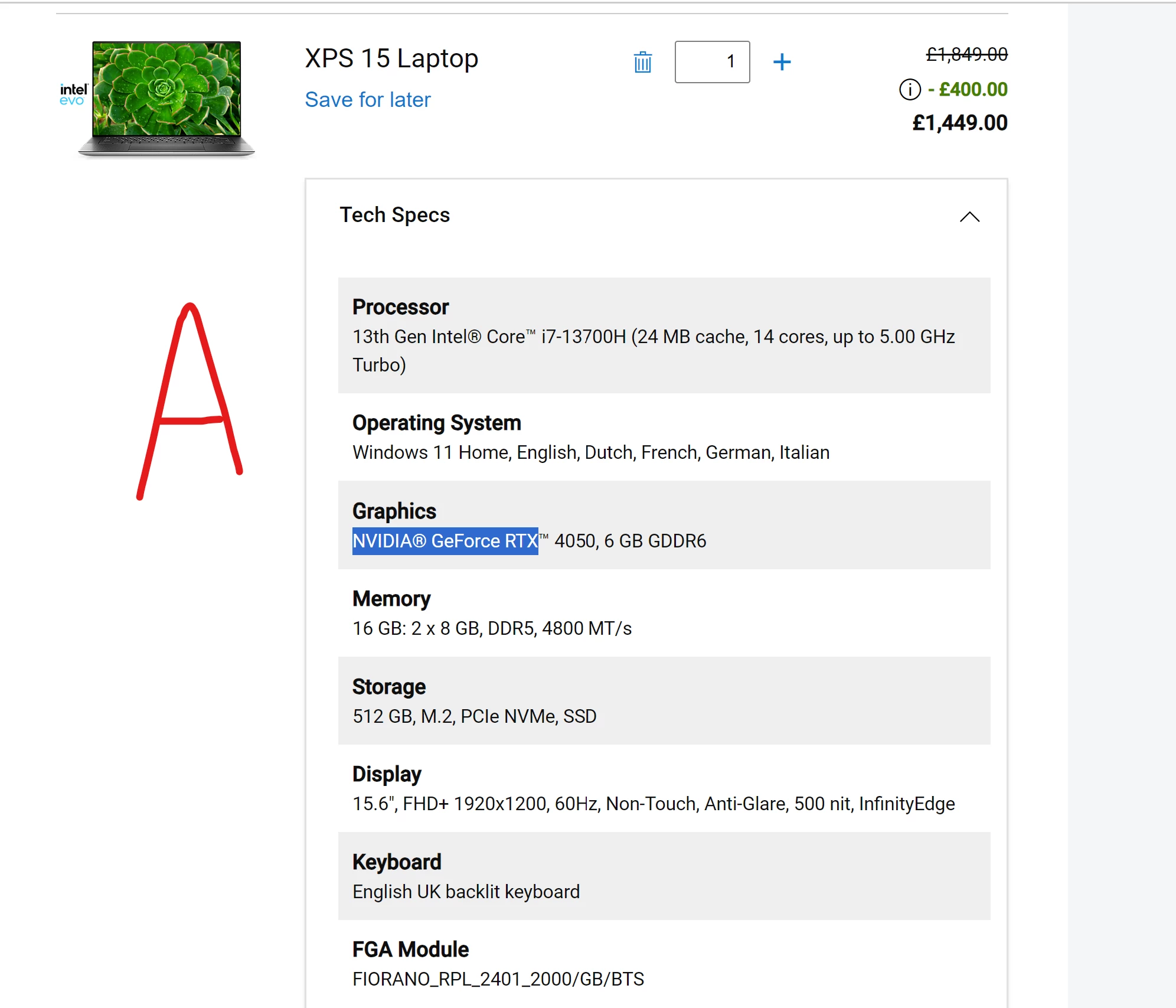
Task: Click the £400.00 discount amount
Action: point(973,90)
